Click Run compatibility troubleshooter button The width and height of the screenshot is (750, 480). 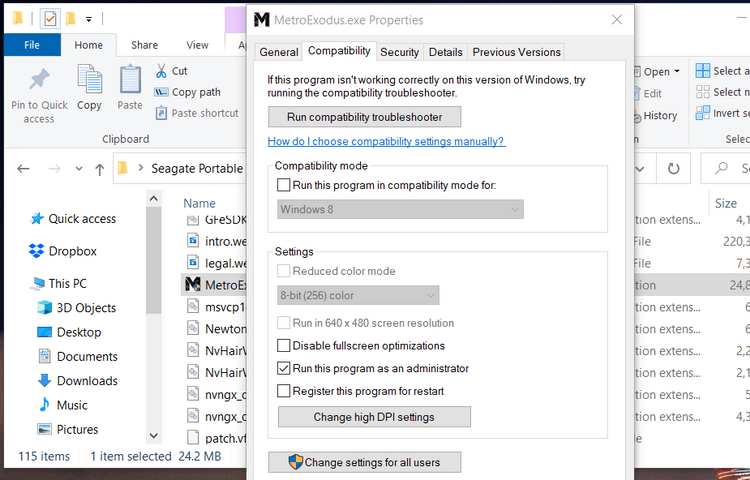[364, 117]
